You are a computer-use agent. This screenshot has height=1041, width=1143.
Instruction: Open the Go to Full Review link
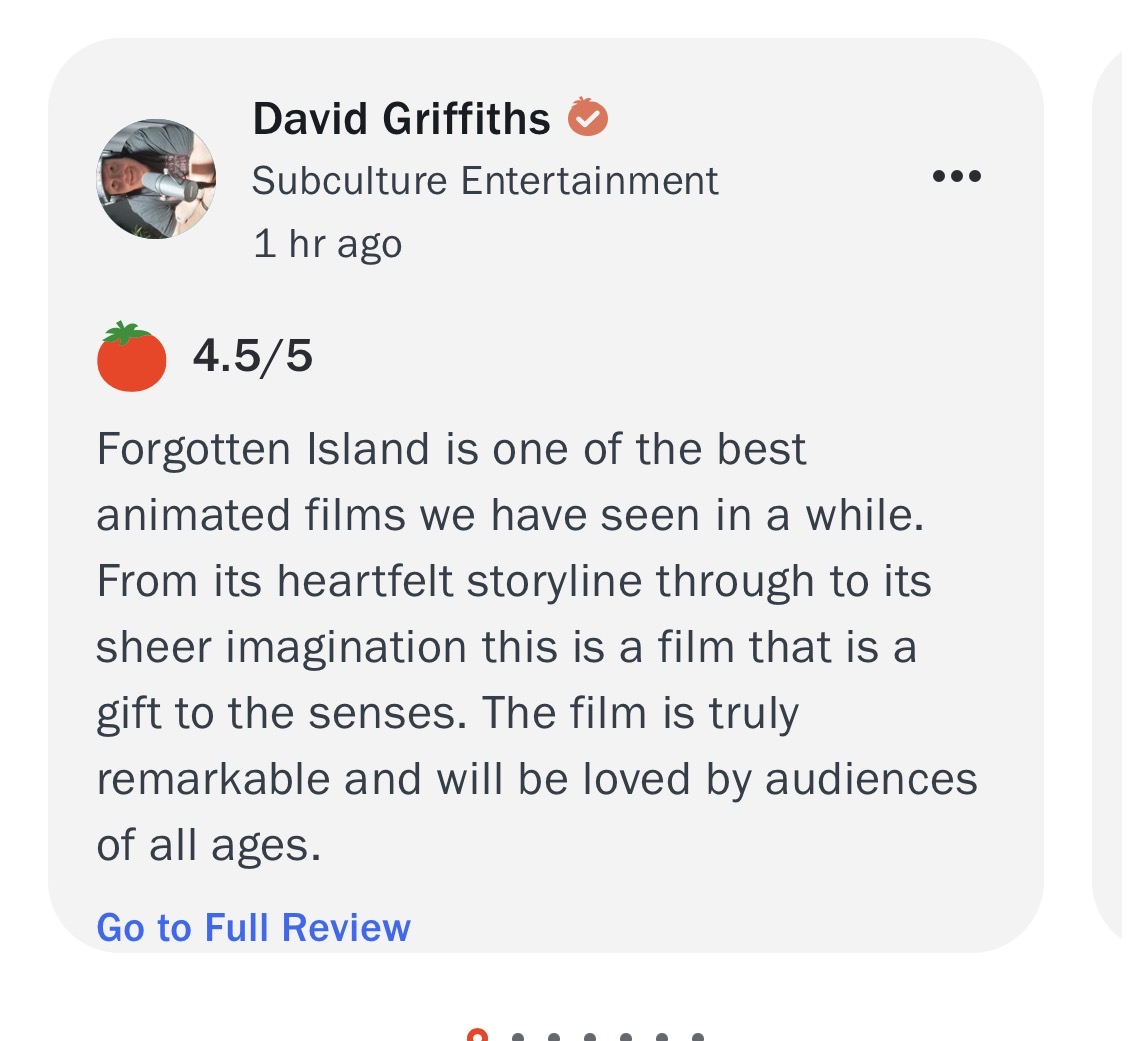tap(254, 927)
